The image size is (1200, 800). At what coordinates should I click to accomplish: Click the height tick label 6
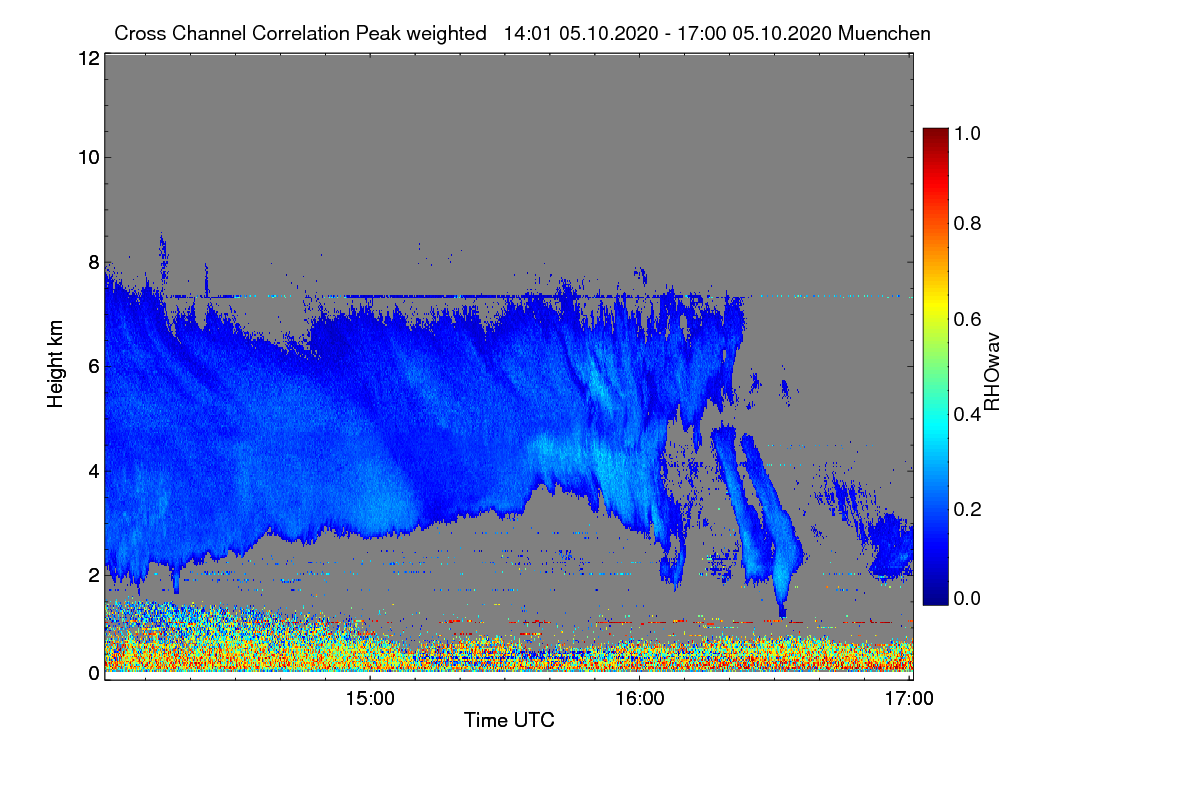click(94, 366)
